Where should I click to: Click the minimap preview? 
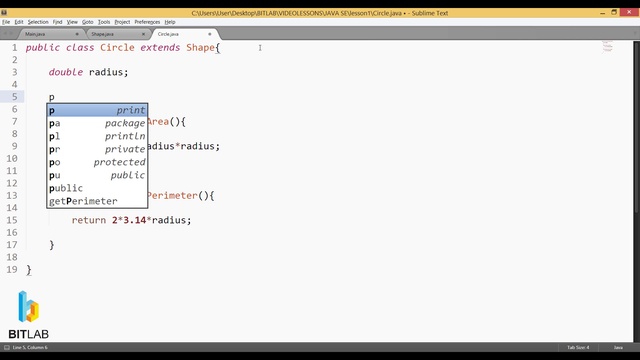click(607, 47)
